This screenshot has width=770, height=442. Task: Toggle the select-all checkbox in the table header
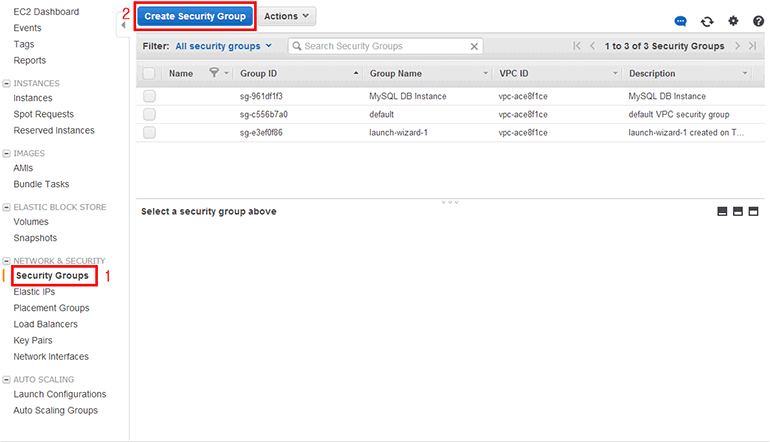click(x=149, y=73)
